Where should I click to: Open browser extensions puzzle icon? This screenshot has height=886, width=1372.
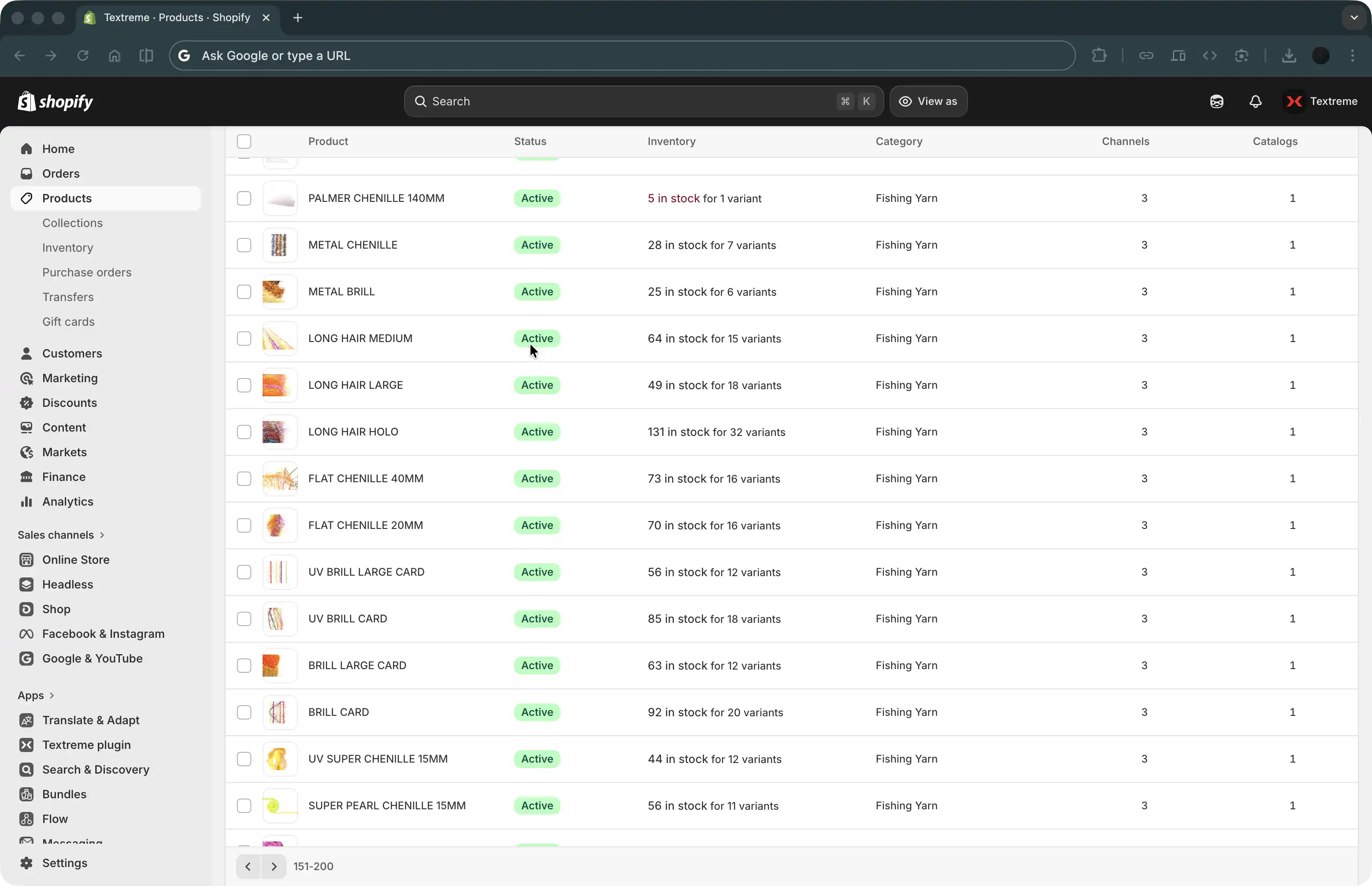click(x=1099, y=56)
